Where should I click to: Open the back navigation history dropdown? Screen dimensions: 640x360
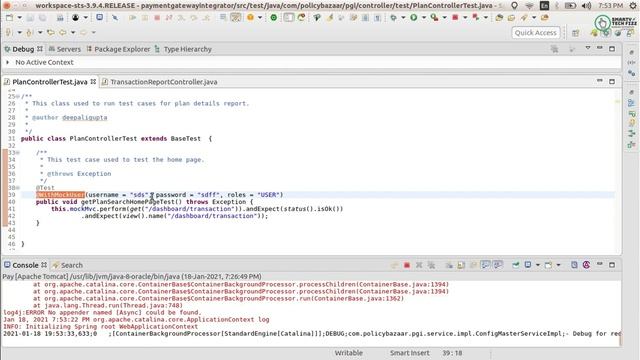point(73,32)
